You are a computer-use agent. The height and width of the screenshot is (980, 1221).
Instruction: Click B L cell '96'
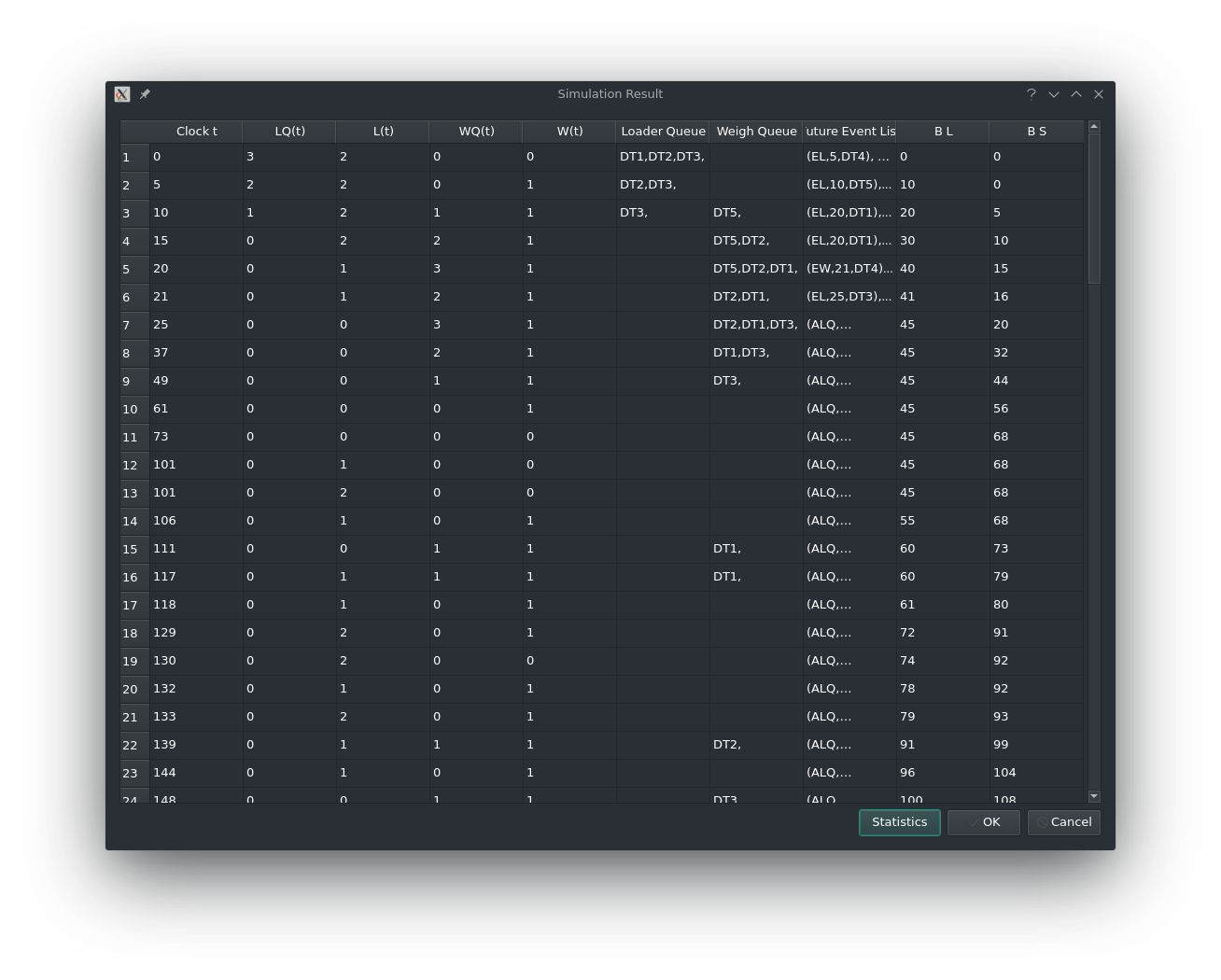click(943, 773)
